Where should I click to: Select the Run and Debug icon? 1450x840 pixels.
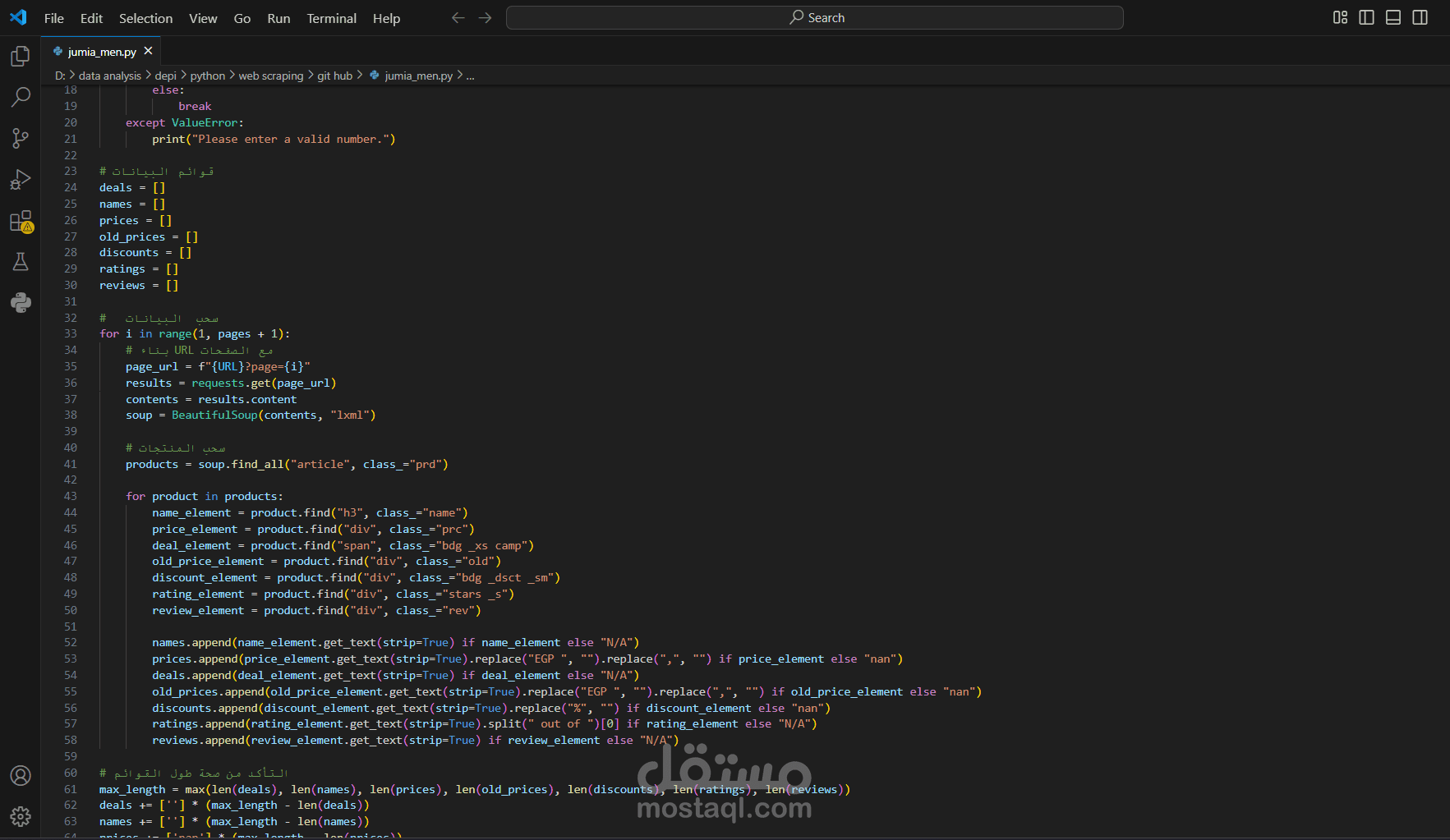click(x=20, y=179)
